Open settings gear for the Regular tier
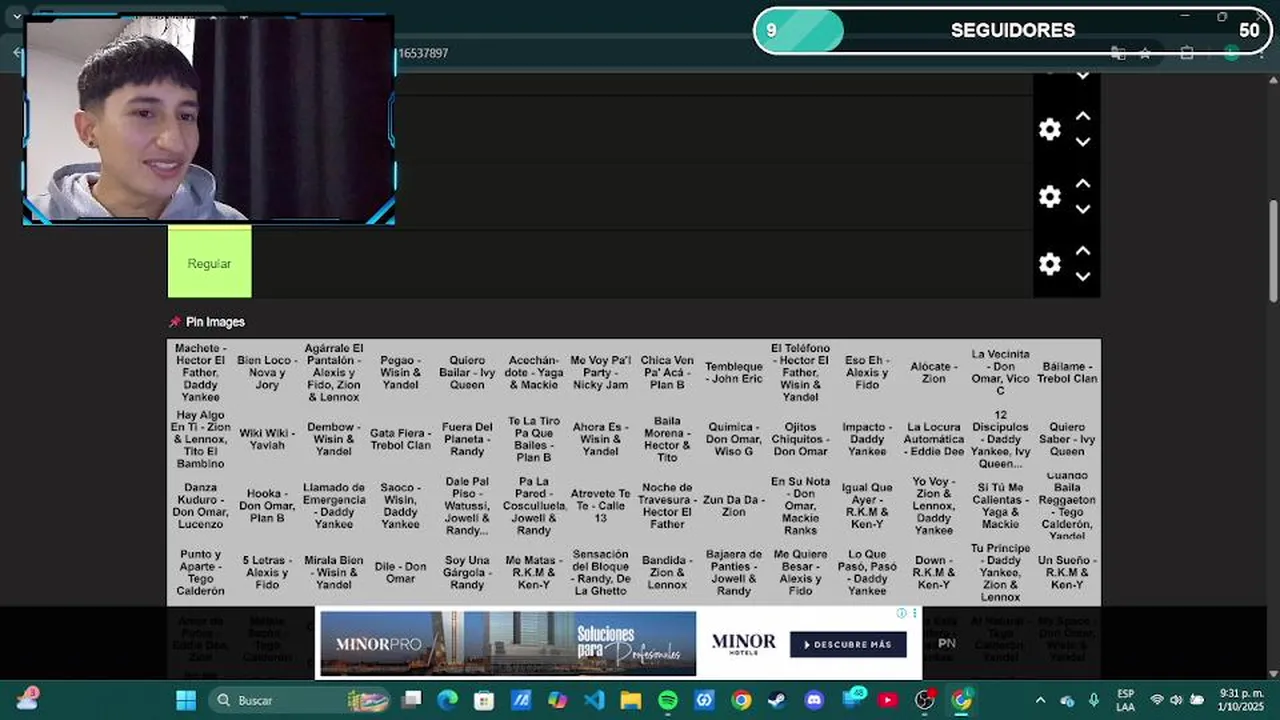1280x720 pixels. pyautogui.click(x=1049, y=264)
